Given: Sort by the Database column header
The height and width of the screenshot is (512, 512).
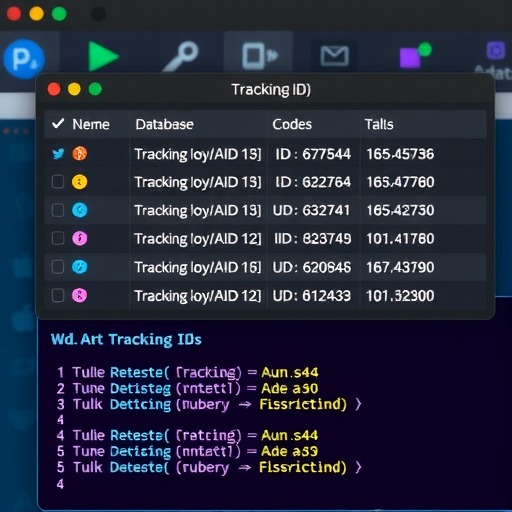Looking at the screenshot, I should 164,124.
